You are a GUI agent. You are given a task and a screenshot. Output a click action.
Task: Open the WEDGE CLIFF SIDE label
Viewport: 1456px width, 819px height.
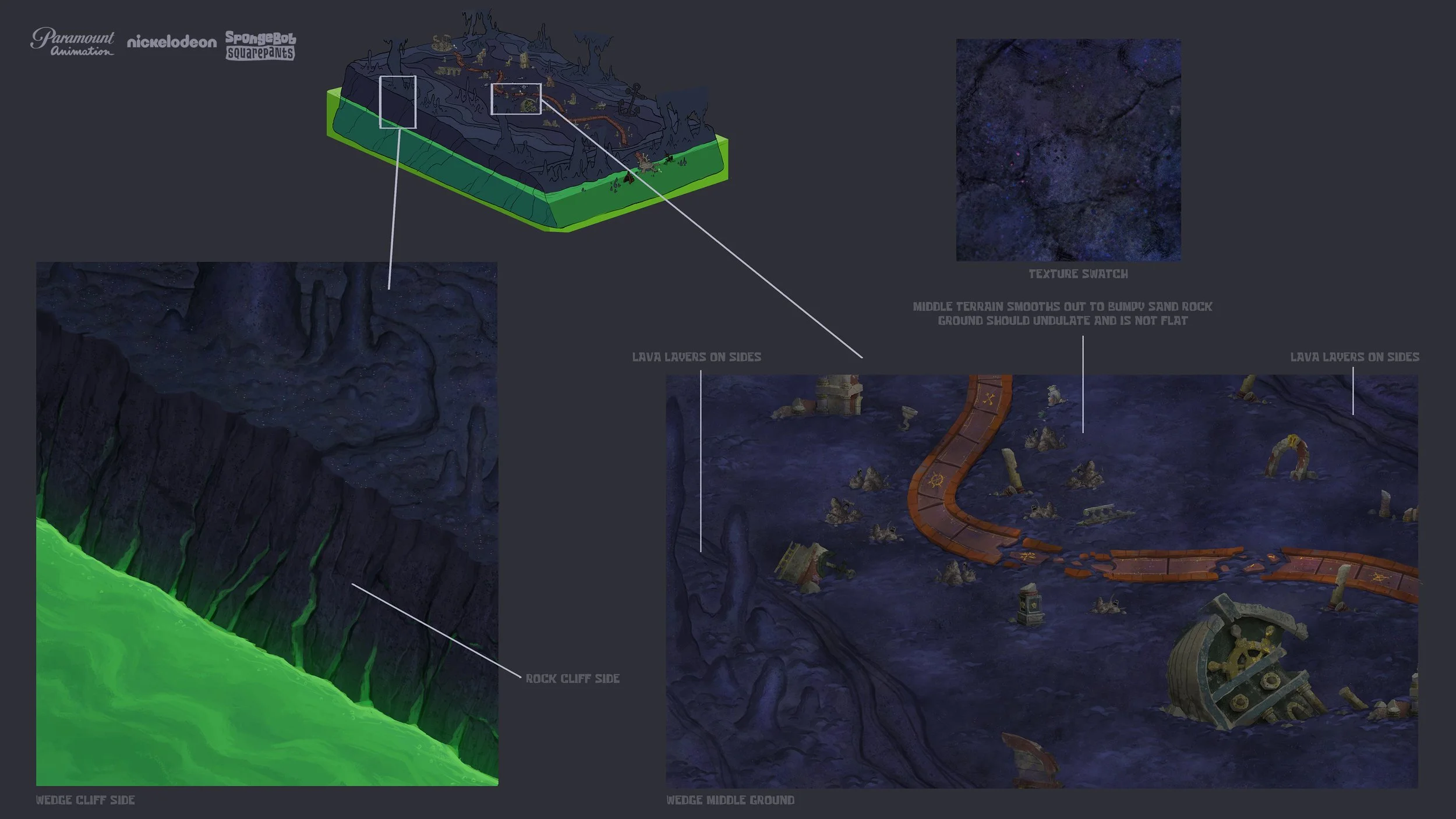pos(86,800)
